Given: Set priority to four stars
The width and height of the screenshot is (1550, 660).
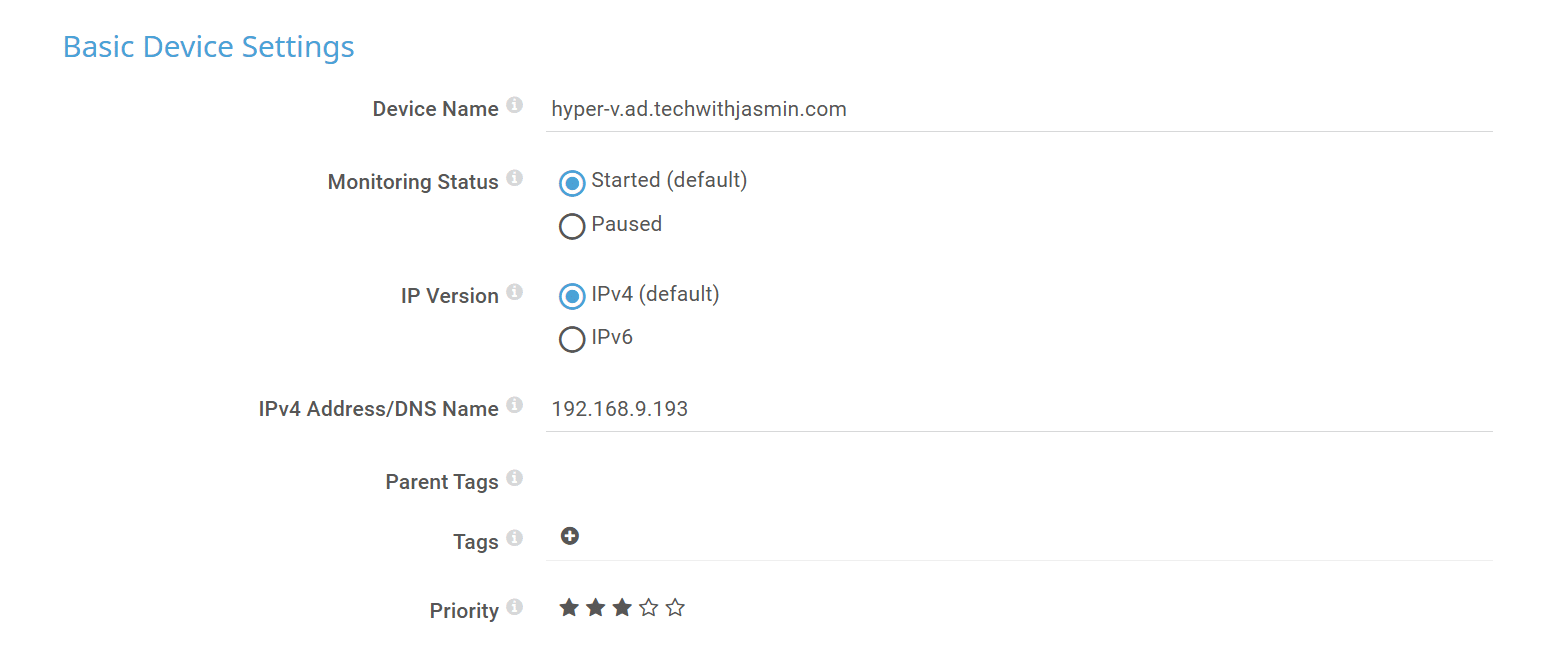Looking at the screenshot, I should (649, 607).
